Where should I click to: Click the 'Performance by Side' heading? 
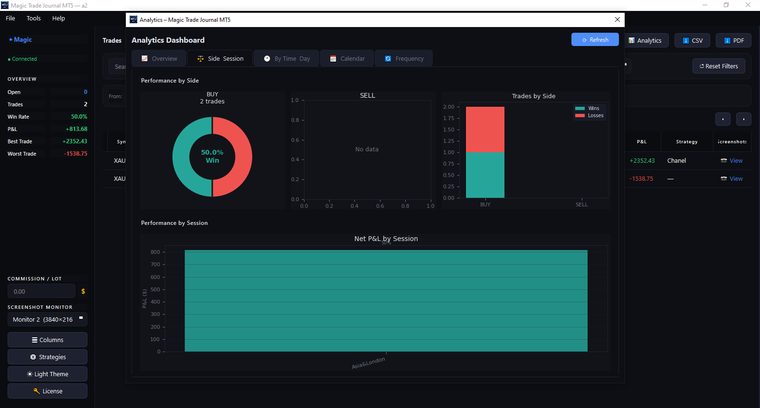[x=170, y=81]
